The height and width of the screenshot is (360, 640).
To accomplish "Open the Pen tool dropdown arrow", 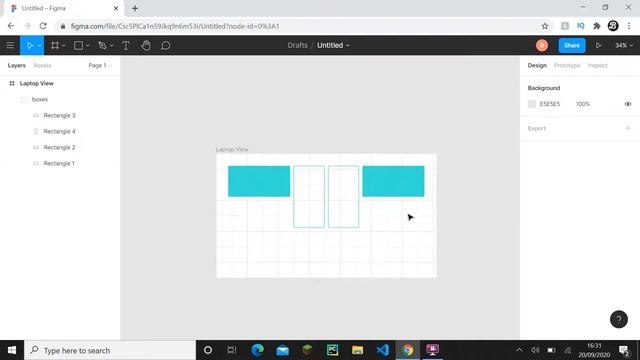I will pyautogui.click(x=111, y=45).
